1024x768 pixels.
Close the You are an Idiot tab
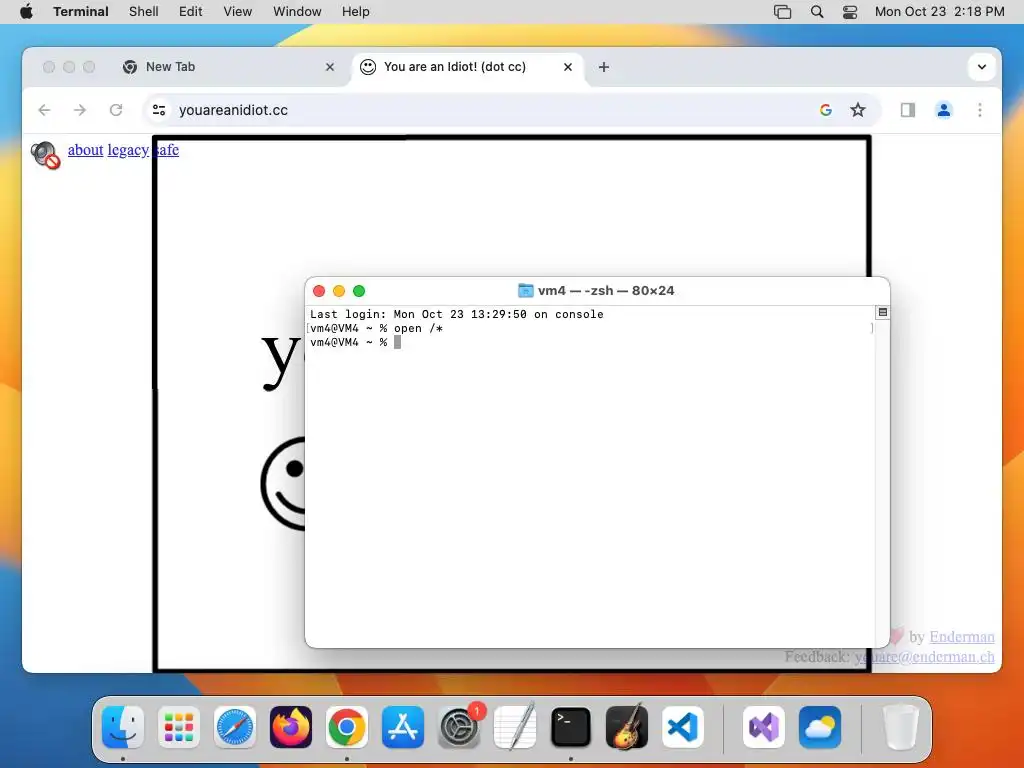coord(568,67)
